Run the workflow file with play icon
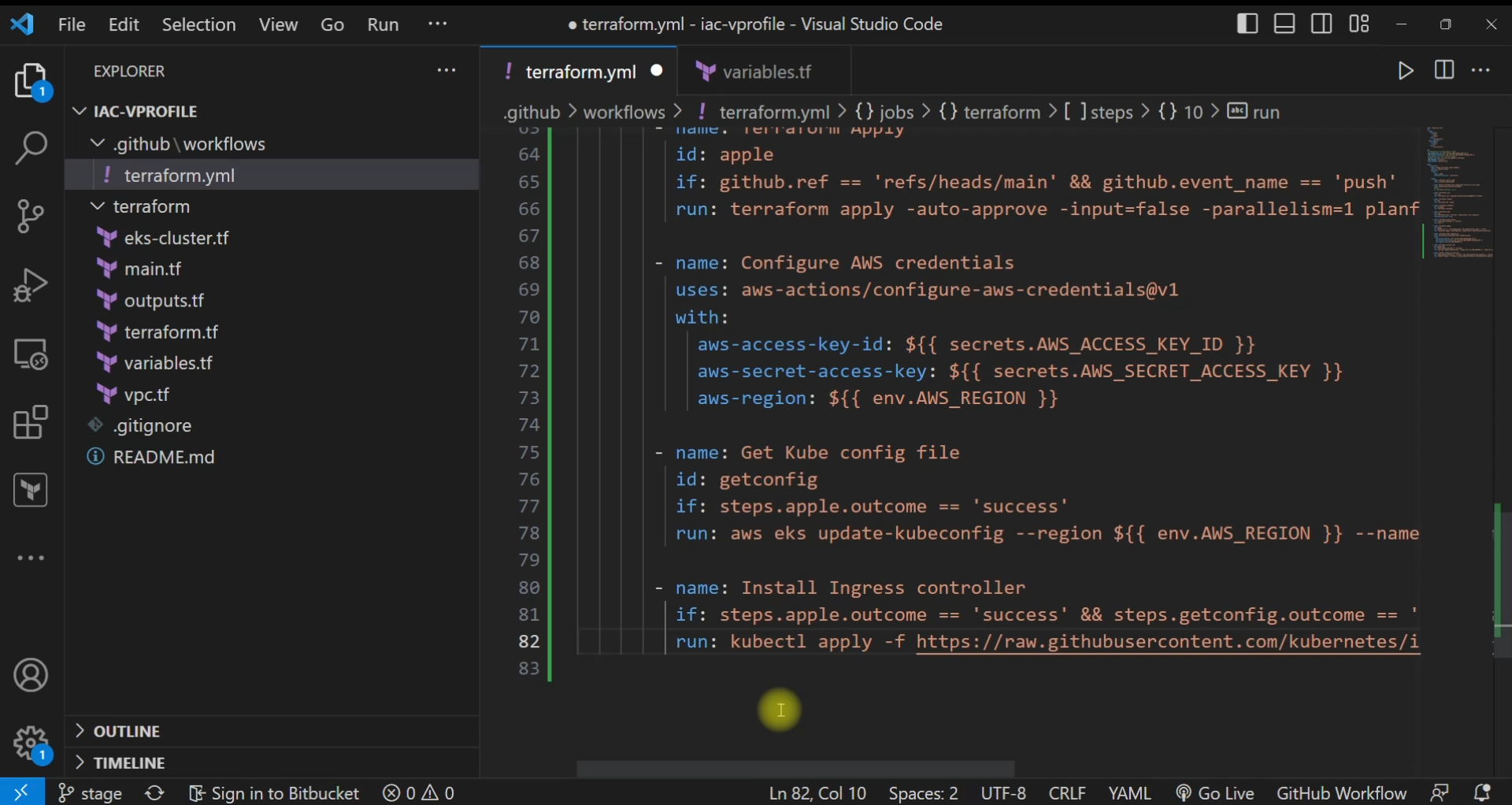The image size is (1512, 805). [1406, 71]
